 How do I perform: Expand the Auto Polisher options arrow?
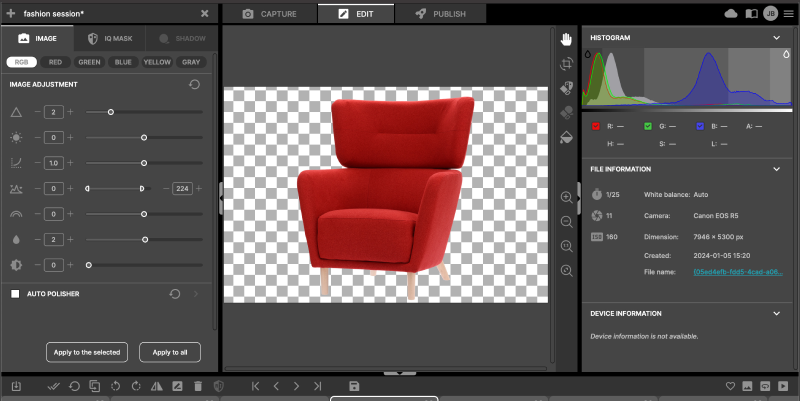[196, 294]
